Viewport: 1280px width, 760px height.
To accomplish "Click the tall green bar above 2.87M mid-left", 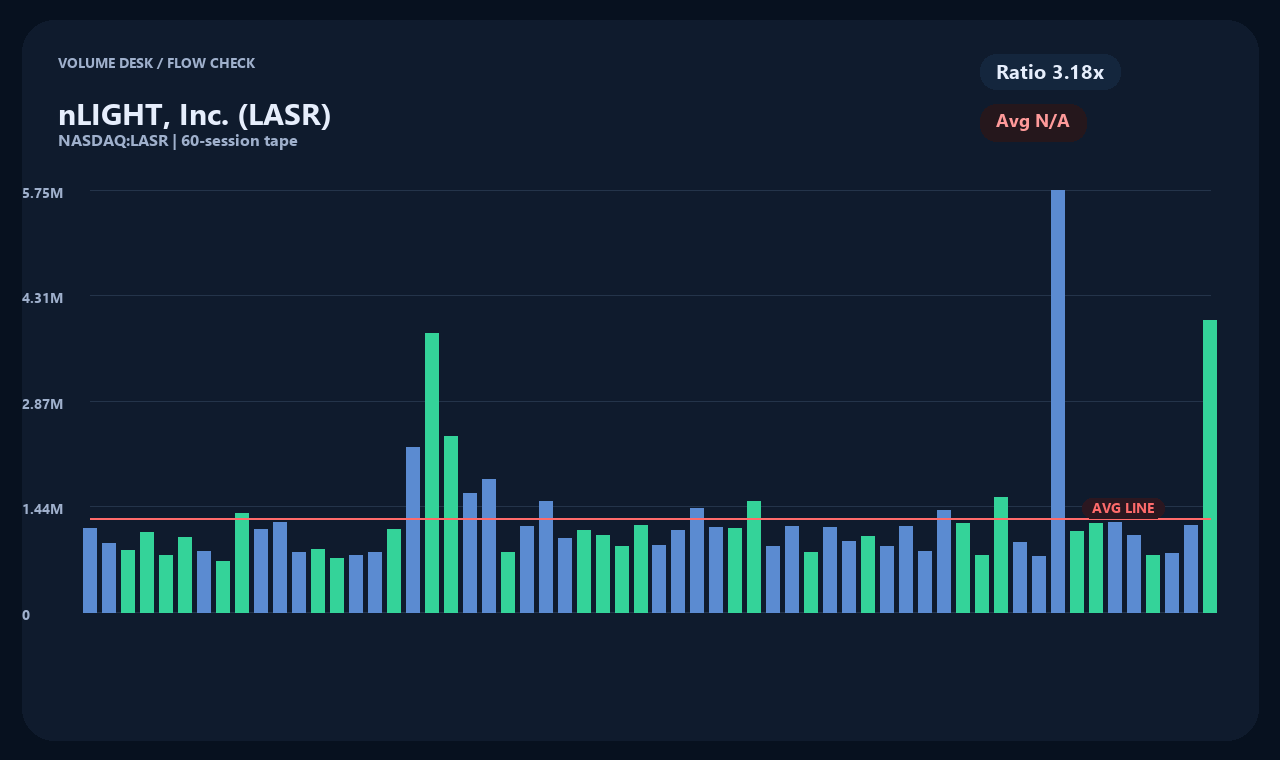I will click(x=432, y=473).
